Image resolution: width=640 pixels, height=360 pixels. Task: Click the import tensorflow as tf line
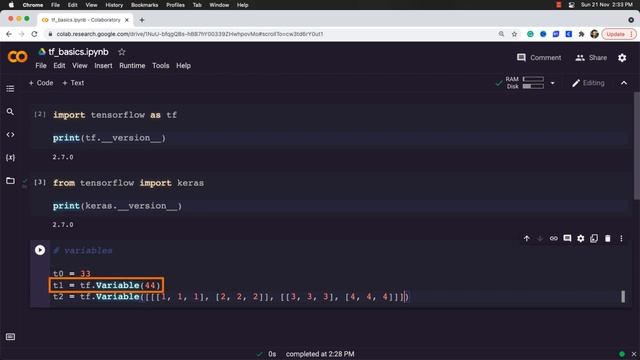click(x=115, y=115)
